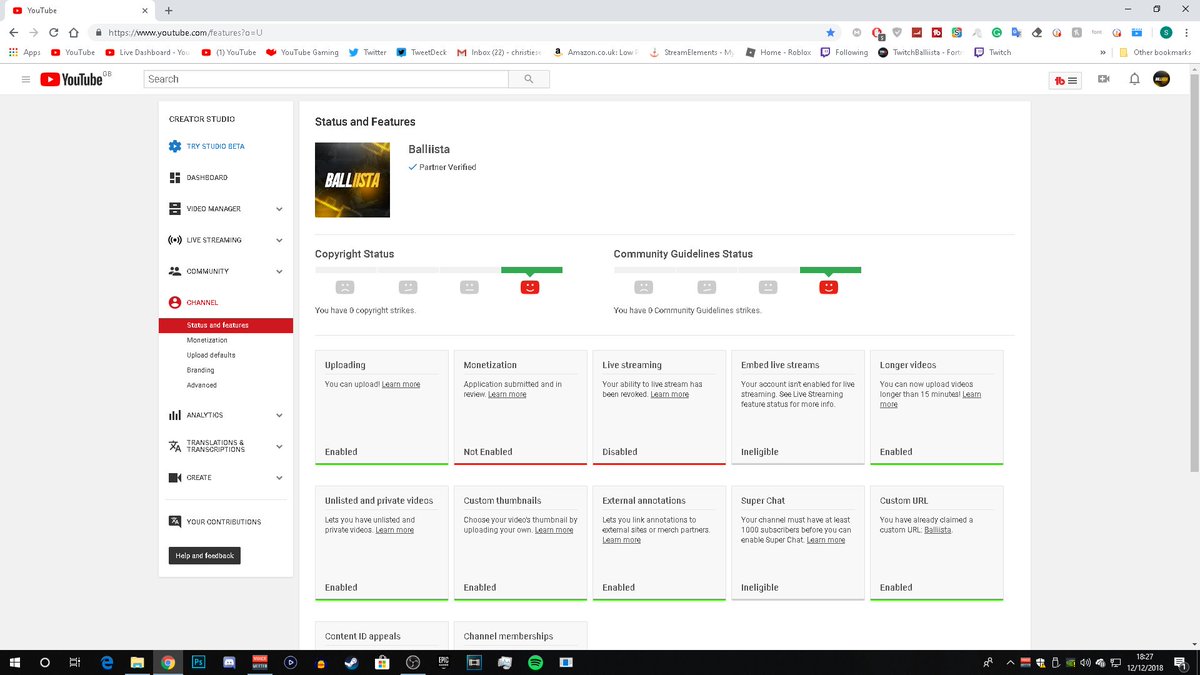Click Learn more in Unlisted and private videos
1200x675 pixels.
pyautogui.click(x=395, y=530)
